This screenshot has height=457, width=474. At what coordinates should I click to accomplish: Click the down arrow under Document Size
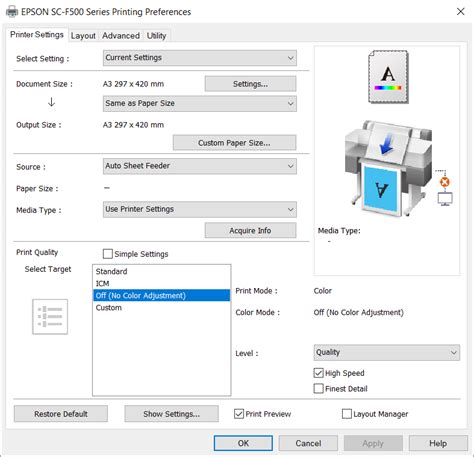pos(51,102)
